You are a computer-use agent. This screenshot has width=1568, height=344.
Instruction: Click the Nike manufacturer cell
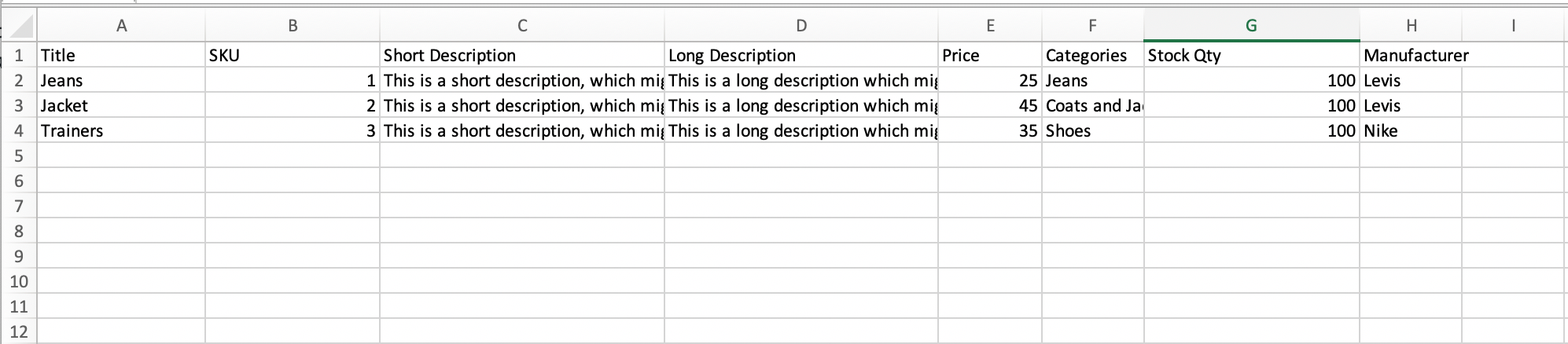(x=1412, y=130)
